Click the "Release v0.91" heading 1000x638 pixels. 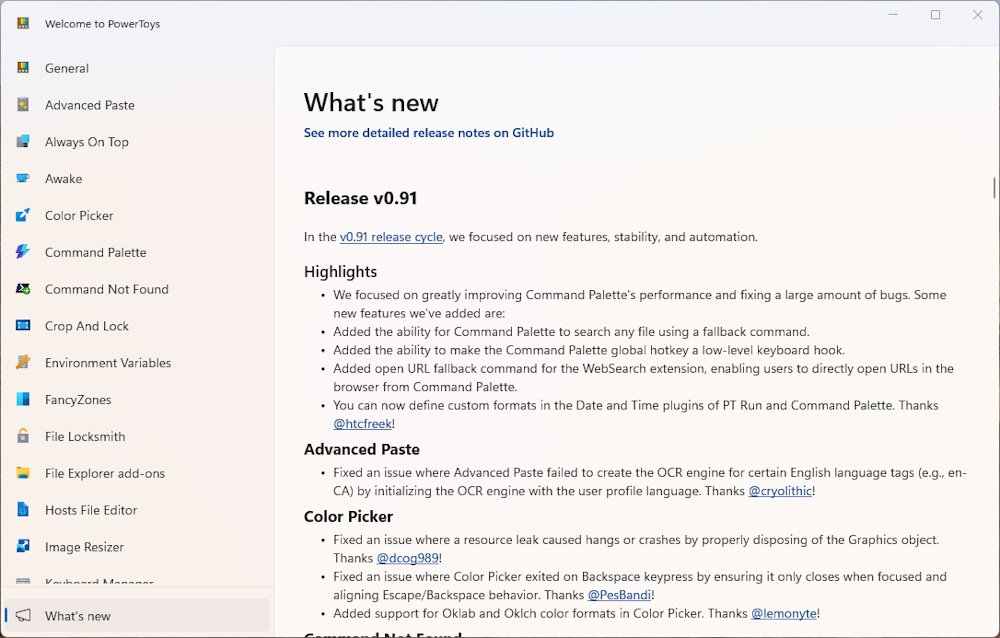pos(360,198)
